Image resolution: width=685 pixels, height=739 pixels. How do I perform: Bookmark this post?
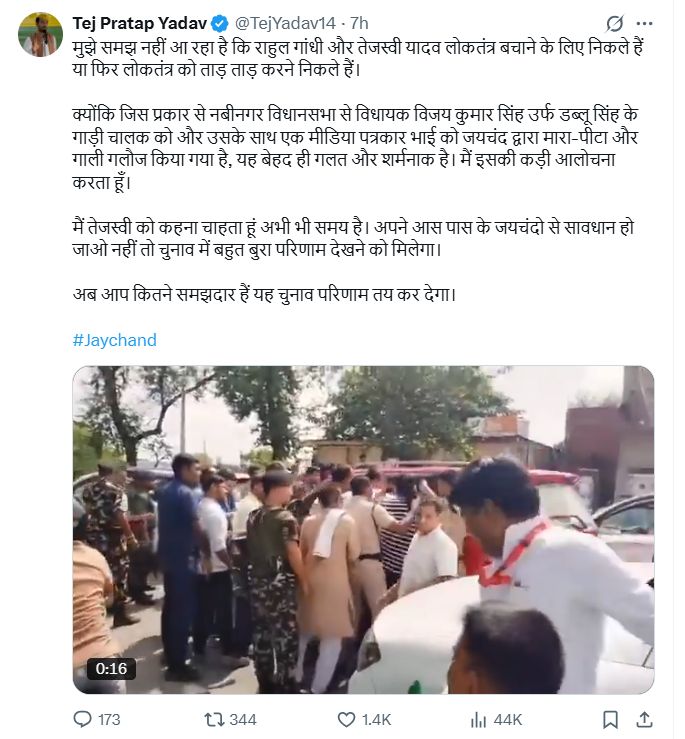tap(611, 720)
